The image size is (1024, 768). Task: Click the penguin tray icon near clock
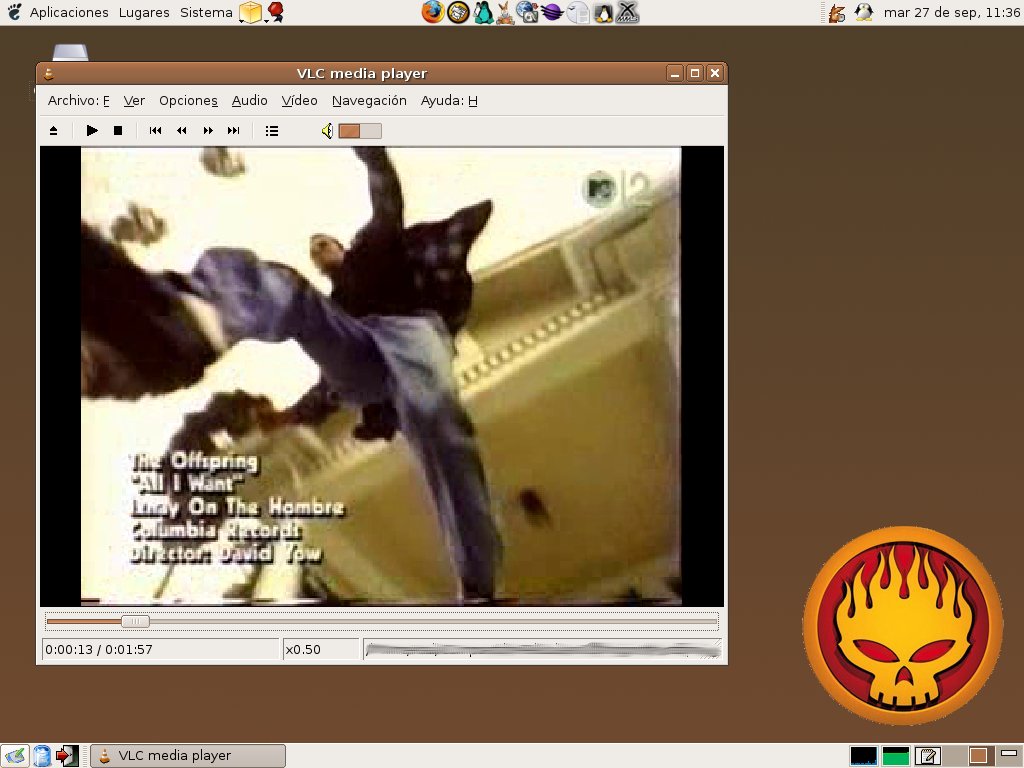click(863, 12)
